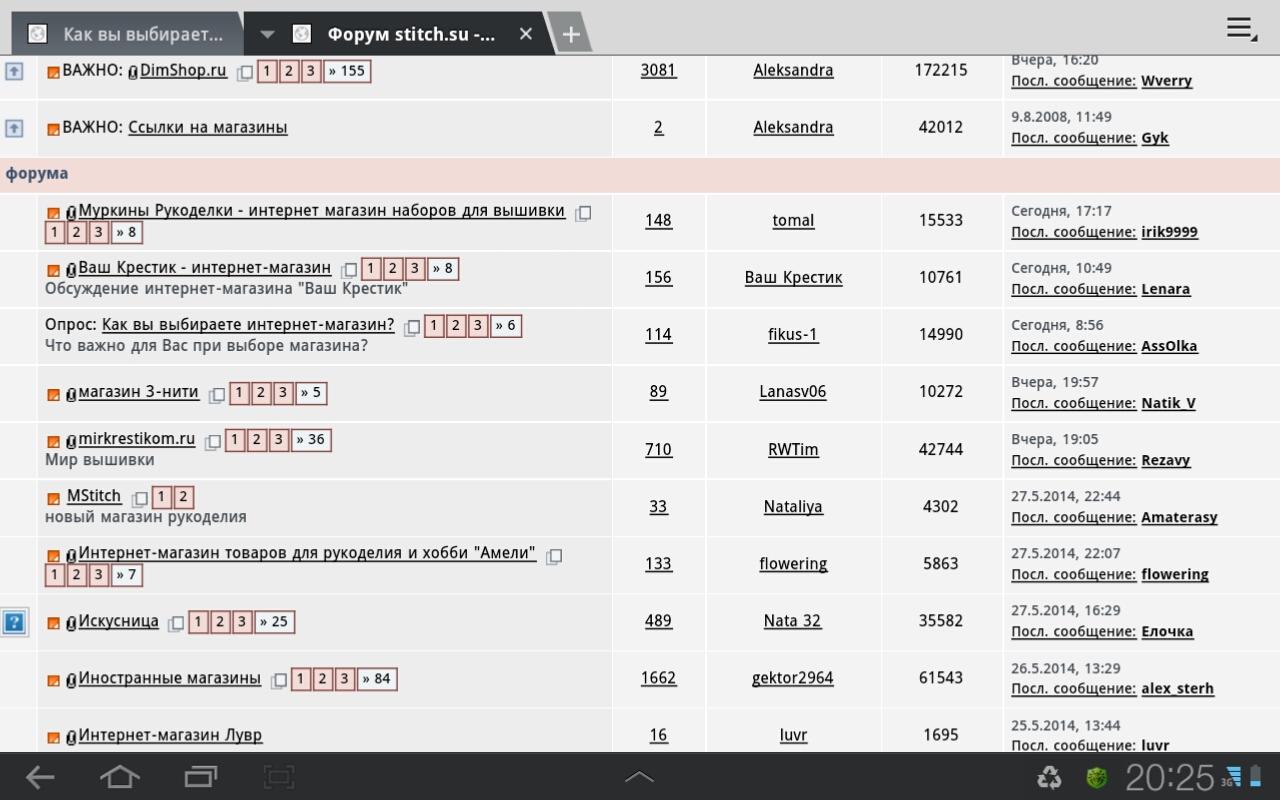Image resolution: width=1280 pixels, height=800 pixels.
Task: Open the mirkrestikom.ru topic link
Action: coord(137,439)
